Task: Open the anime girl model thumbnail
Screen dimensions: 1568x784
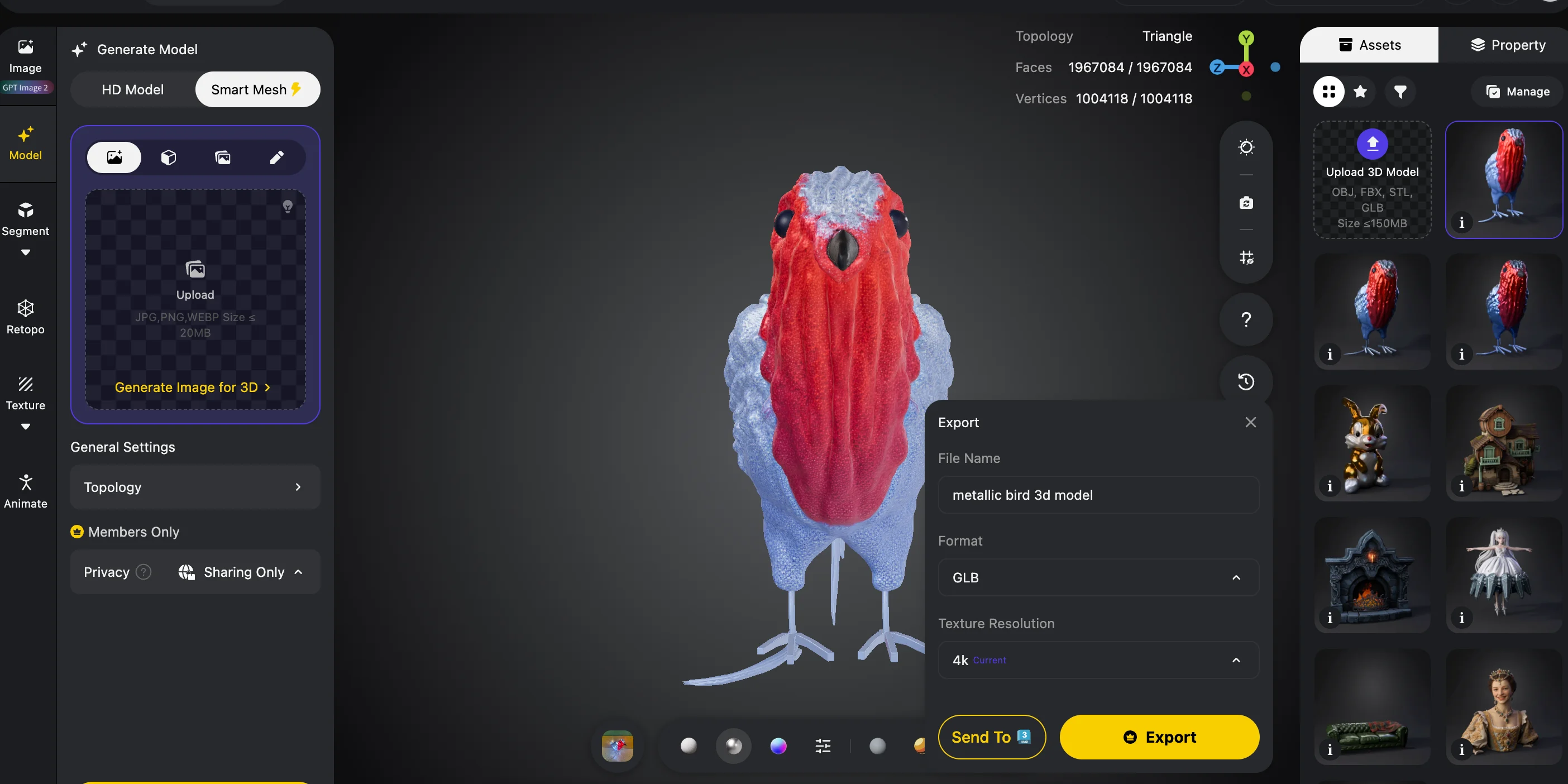Action: point(1503,575)
